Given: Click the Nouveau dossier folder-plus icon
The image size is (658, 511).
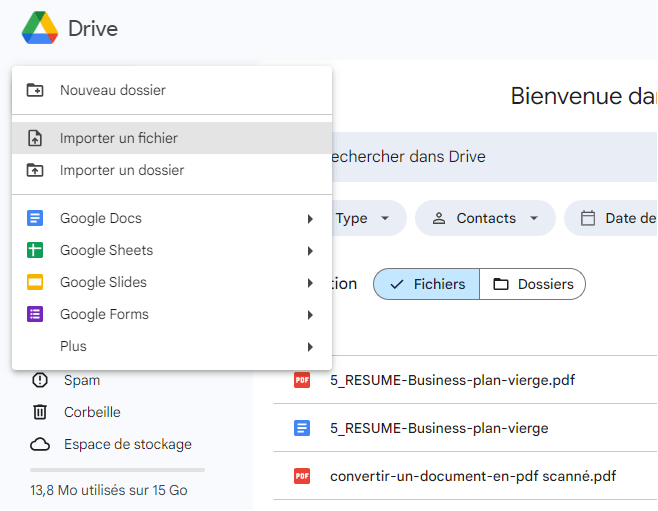Looking at the screenshot, I should [35, 90].
